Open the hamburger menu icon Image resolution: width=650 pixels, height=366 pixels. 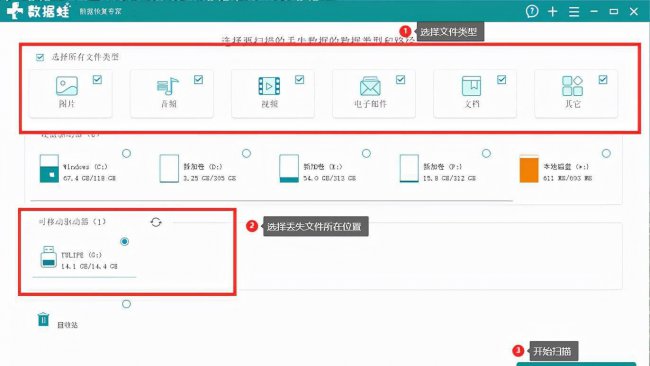pos(574,12)
